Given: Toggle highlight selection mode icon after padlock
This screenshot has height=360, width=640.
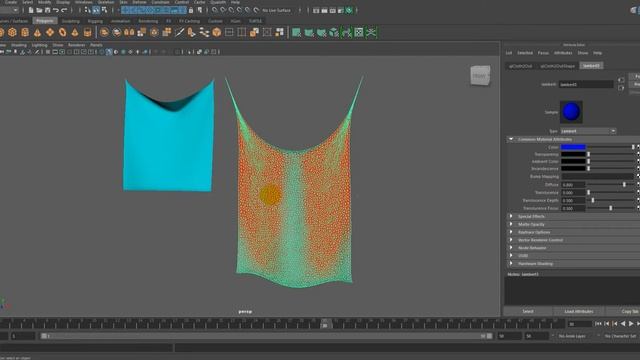Looking at the screenshot, I should coord(200,10).
